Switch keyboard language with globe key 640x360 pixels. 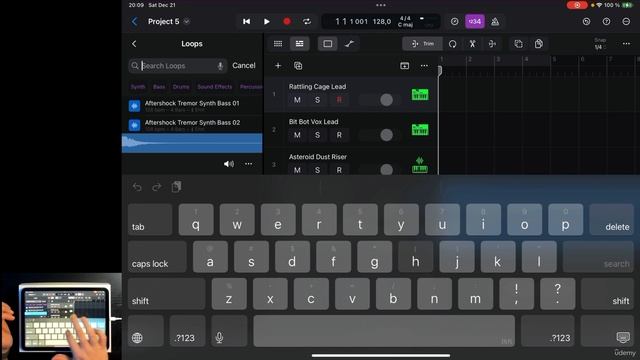[146, 331]
